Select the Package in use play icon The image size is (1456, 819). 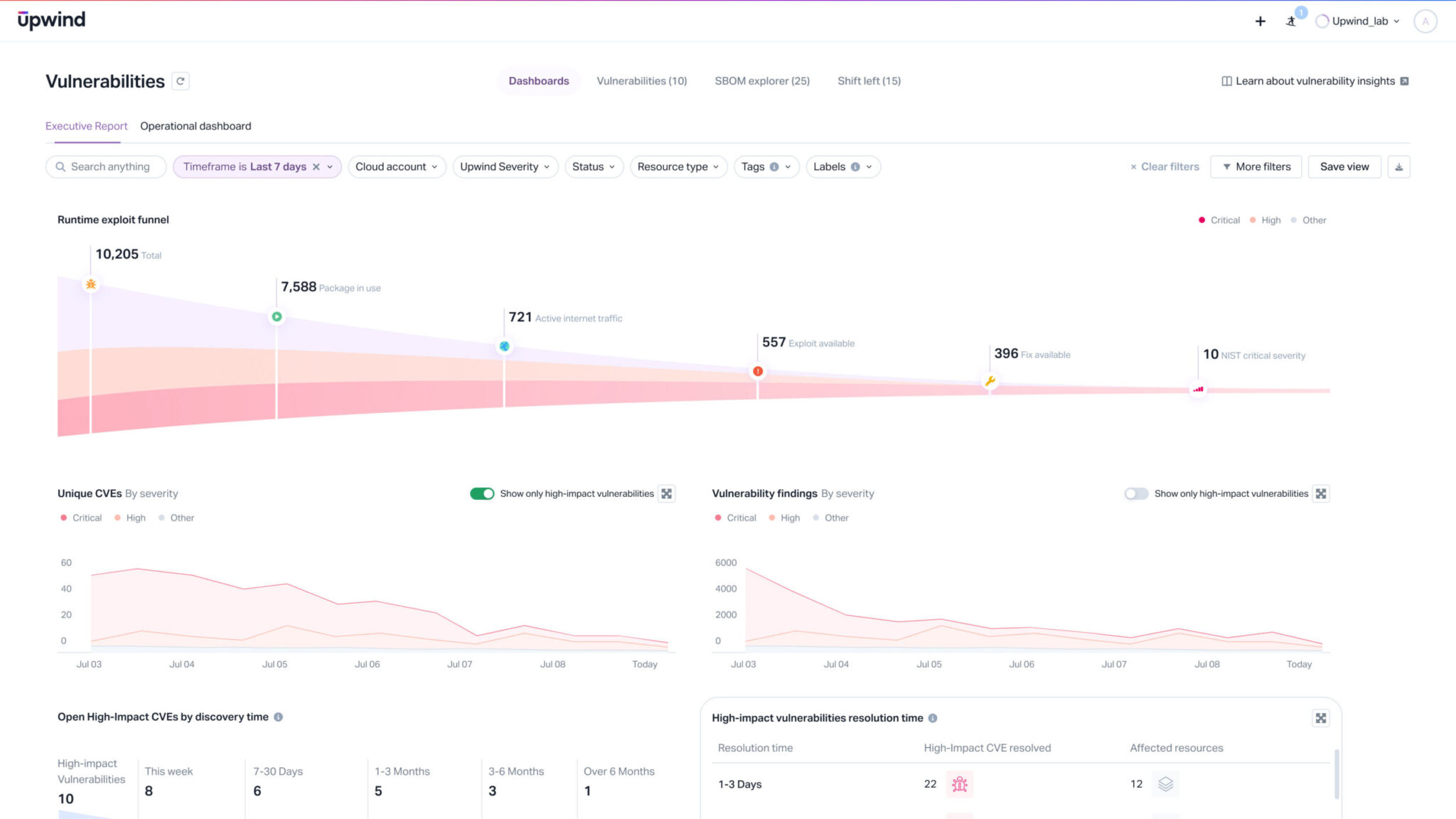point(277,316)
